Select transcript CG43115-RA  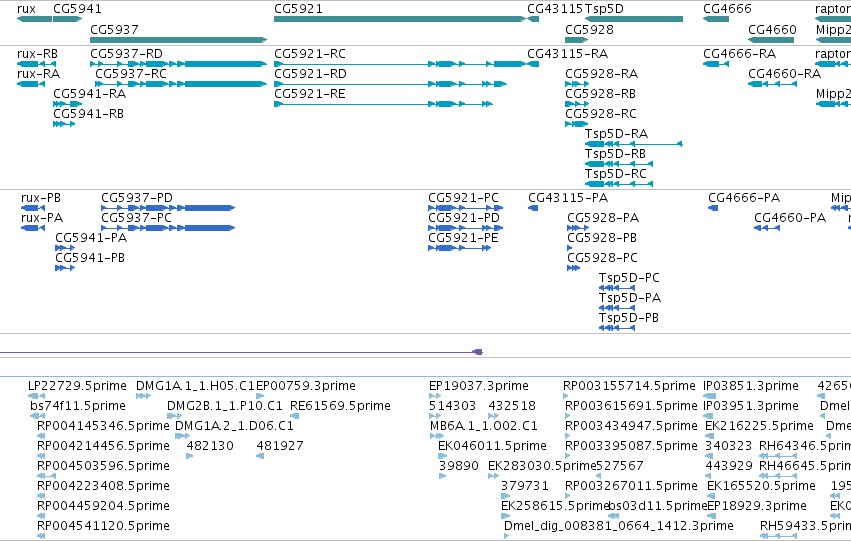(533, 64)
